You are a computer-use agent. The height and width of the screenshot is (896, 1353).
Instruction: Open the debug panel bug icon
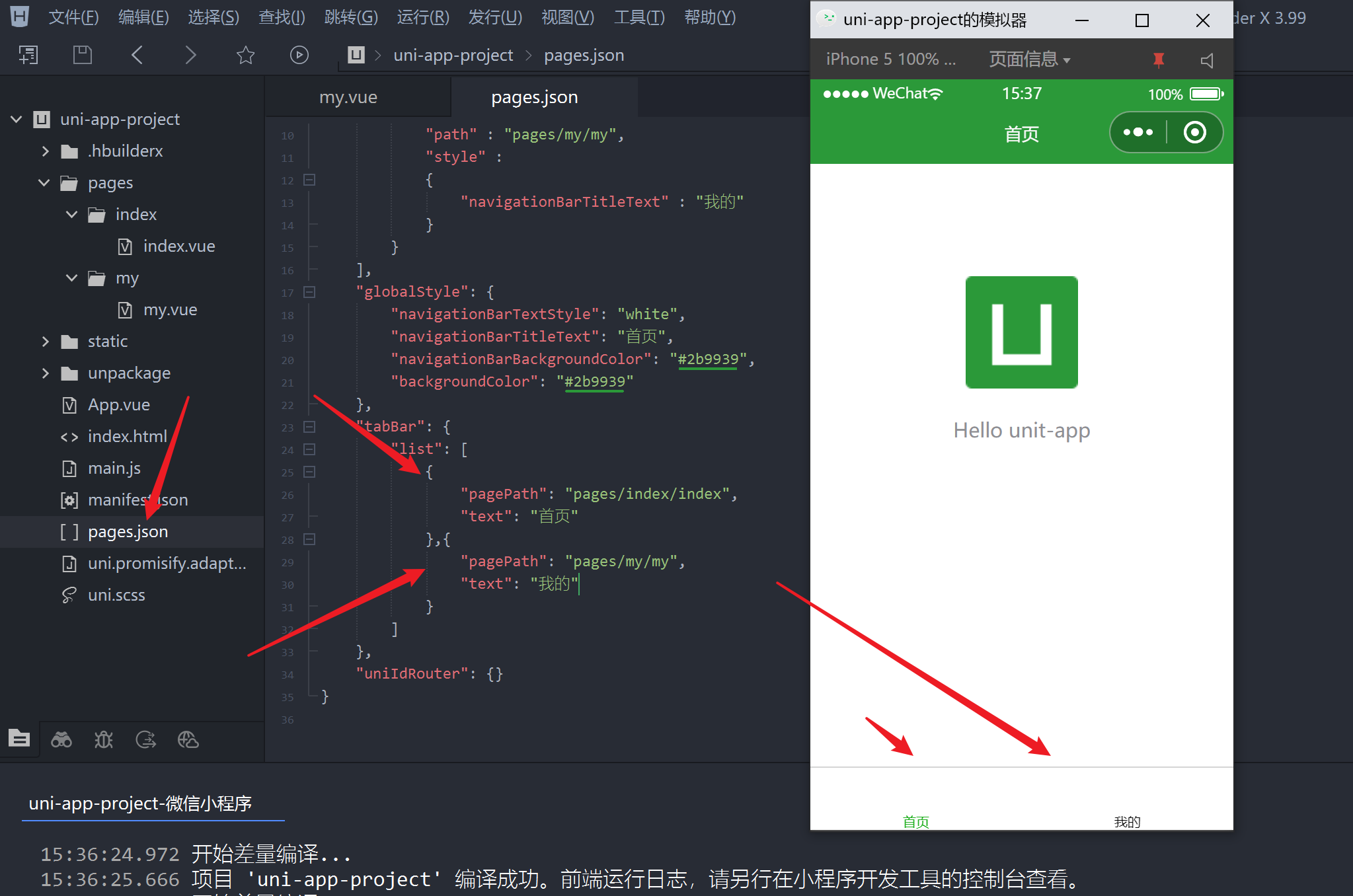(104, 740)
